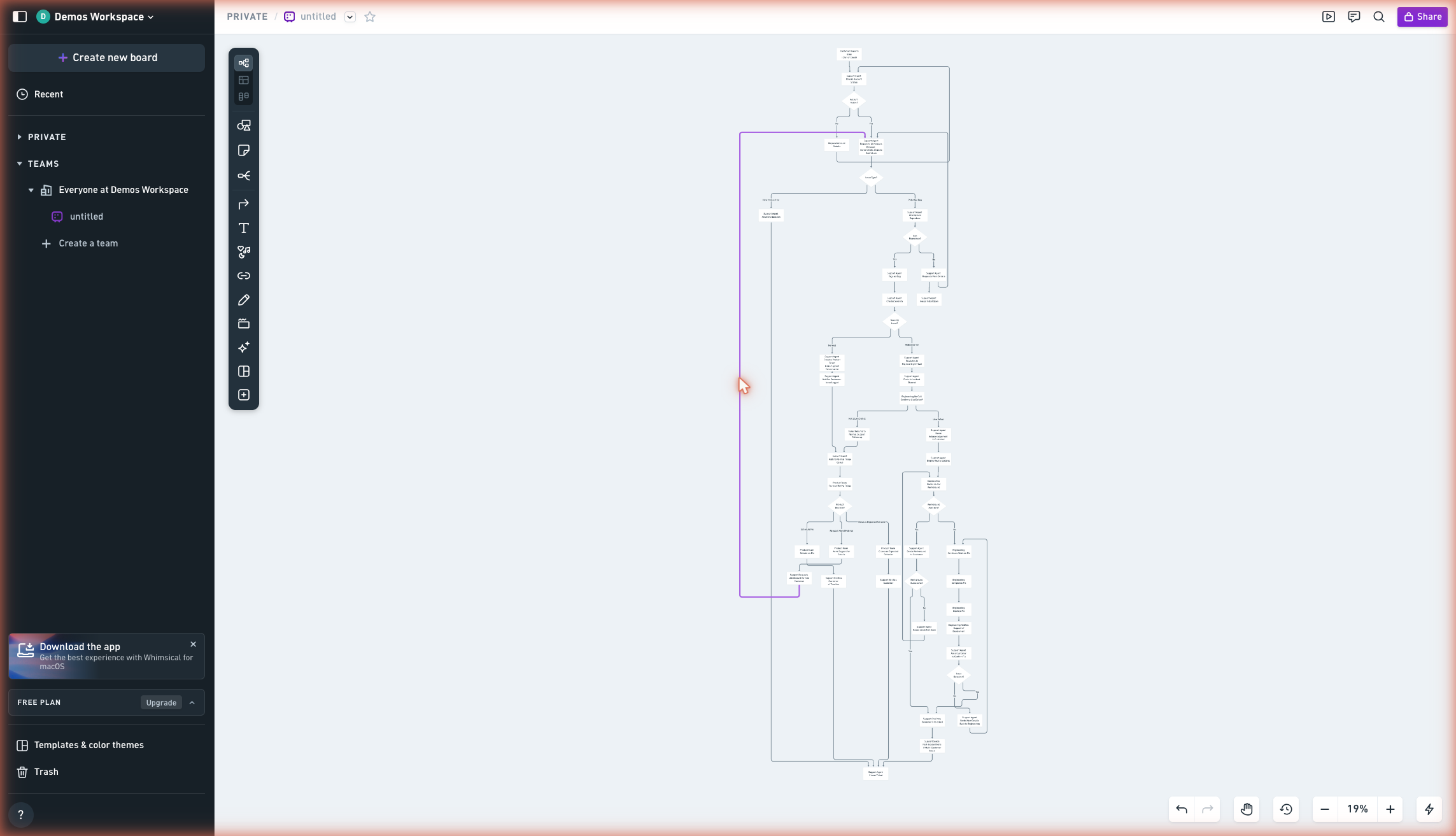
Task: Expand the PRIVATE section
Action: [x=20, y=137]
